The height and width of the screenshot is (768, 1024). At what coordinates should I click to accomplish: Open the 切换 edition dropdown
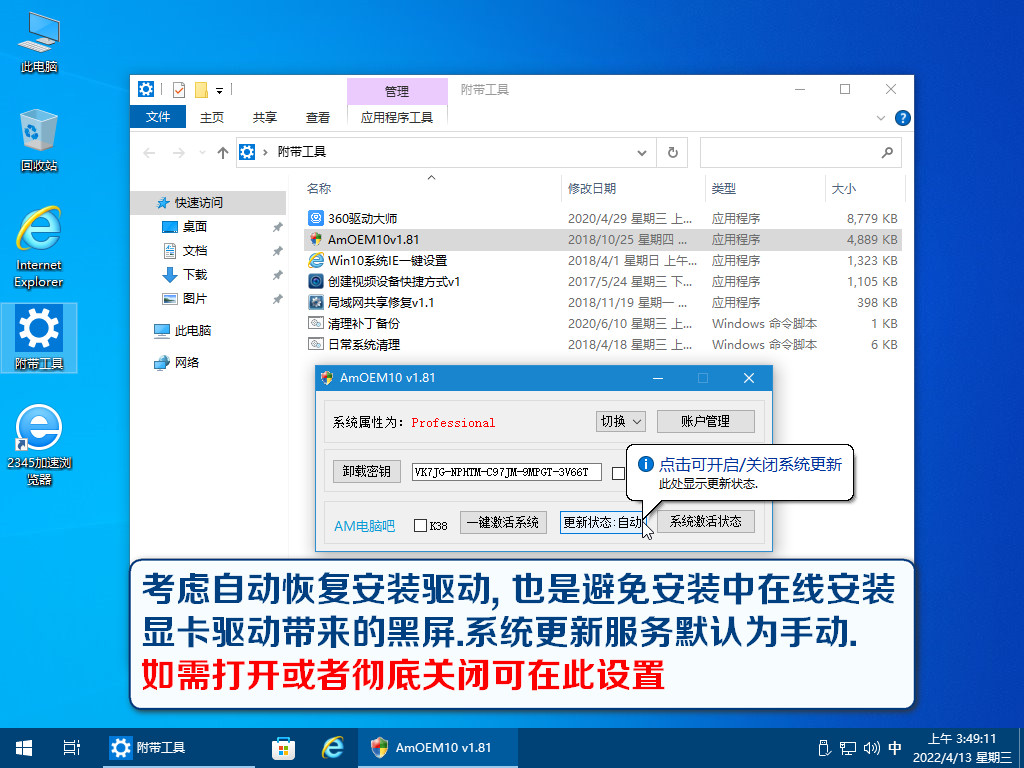point(620,421)
